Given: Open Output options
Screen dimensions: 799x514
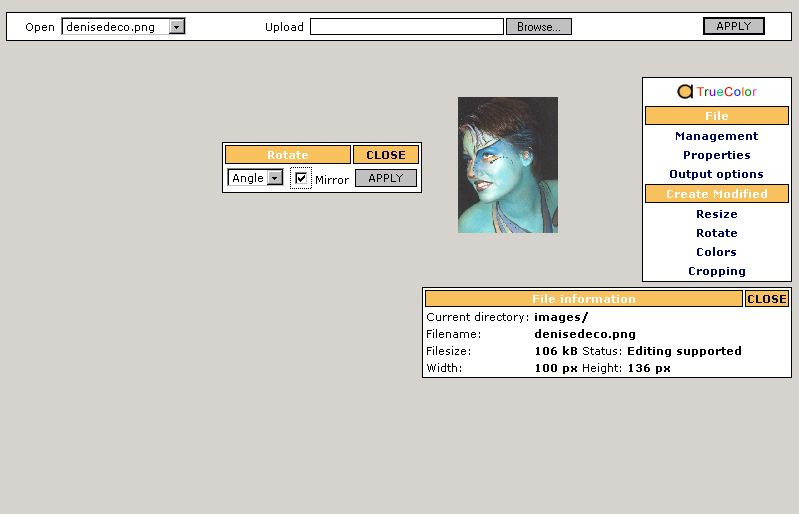Looking at the screenshot, I should (x=716, y=174).
